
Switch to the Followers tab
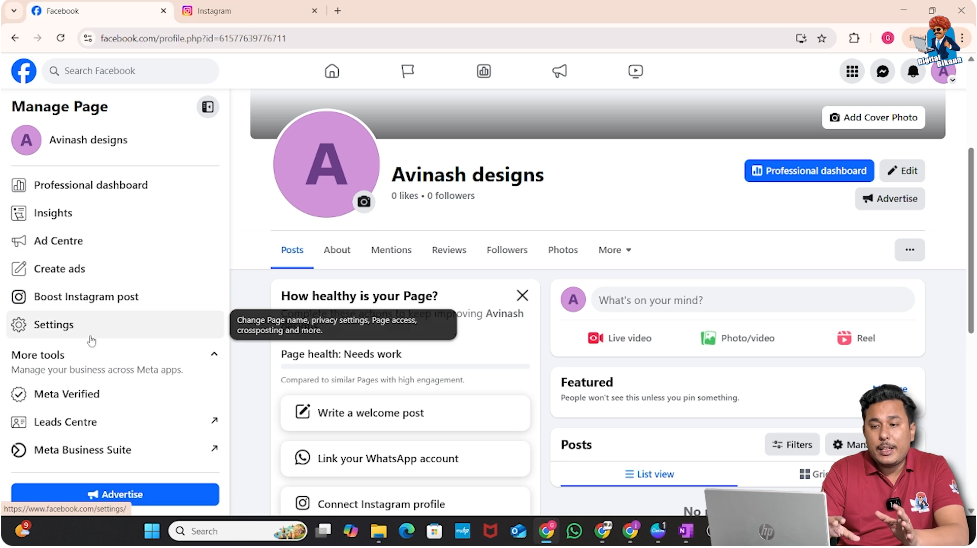click(507, 250)
